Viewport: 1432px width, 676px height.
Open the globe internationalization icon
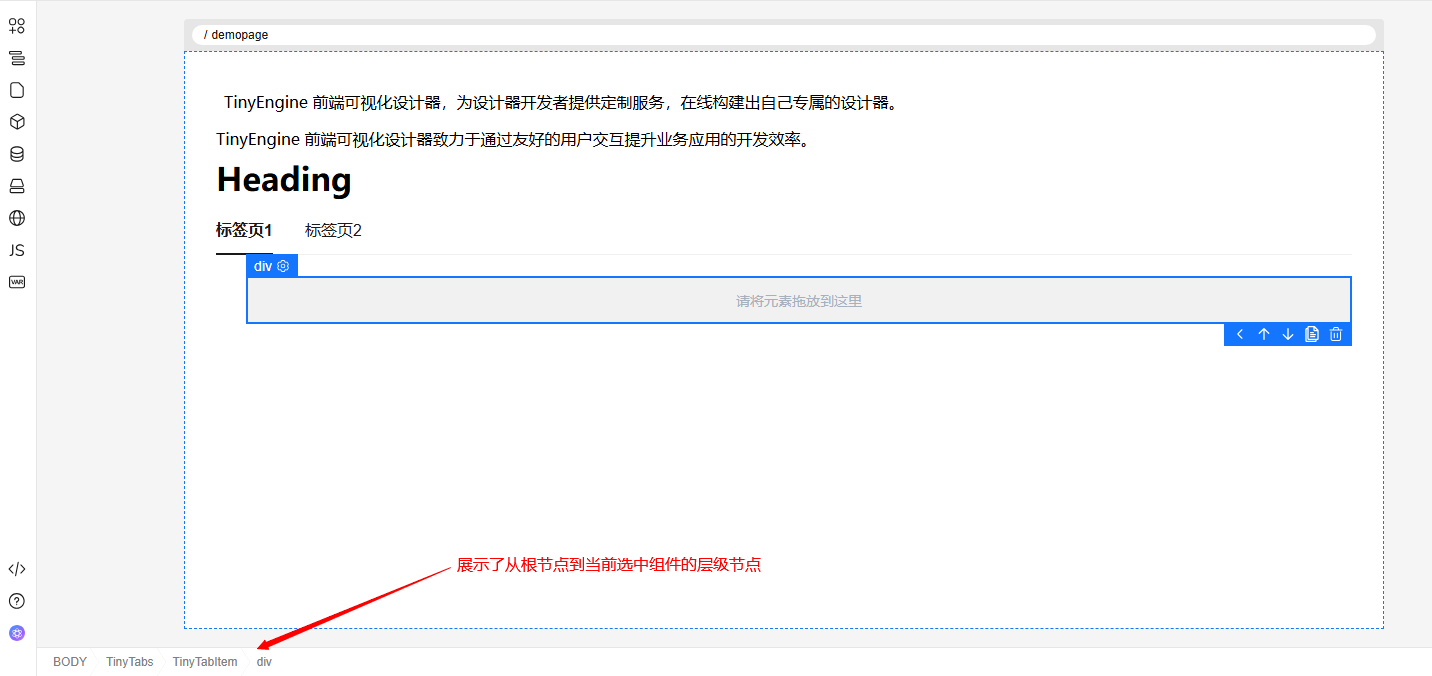pos(17,218)
